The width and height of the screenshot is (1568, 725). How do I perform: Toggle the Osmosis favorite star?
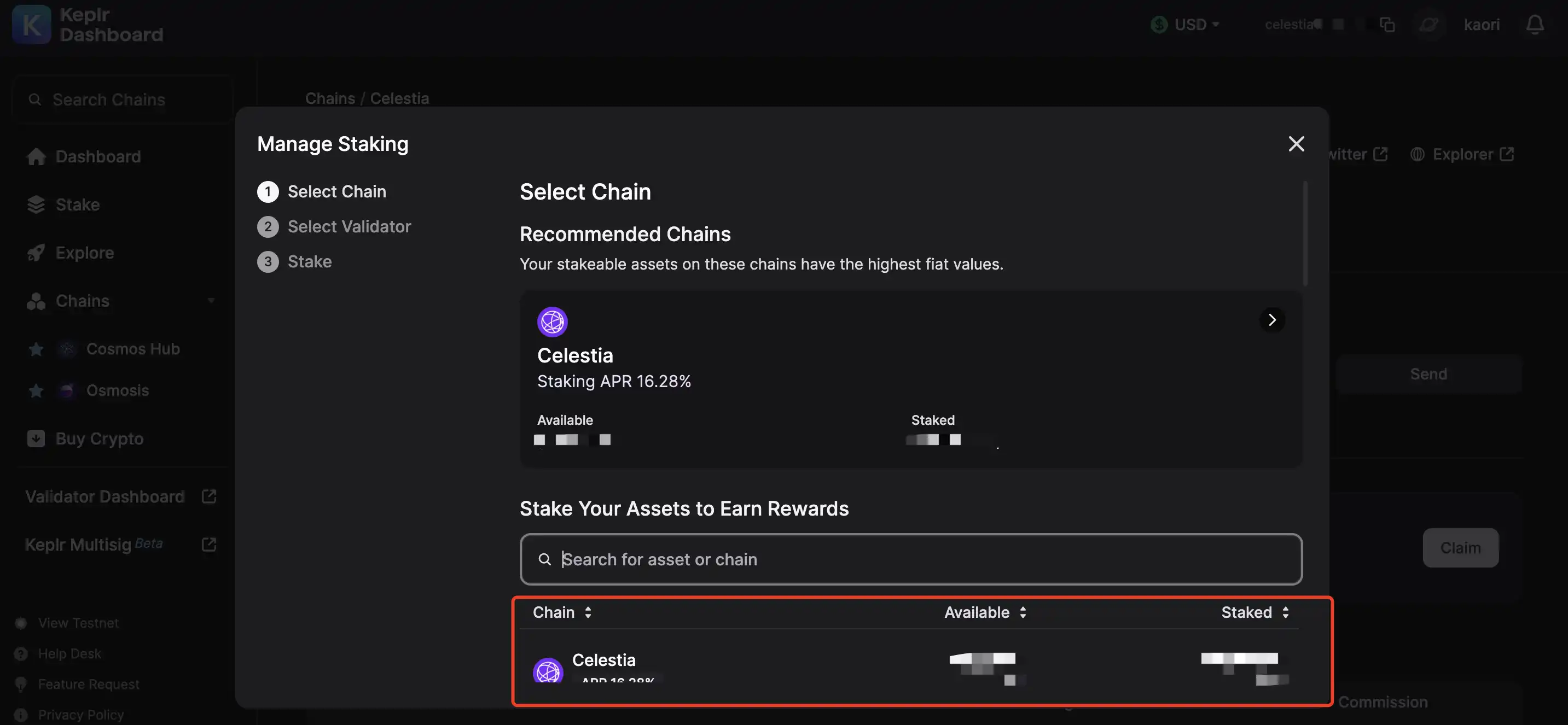(36, 390)
